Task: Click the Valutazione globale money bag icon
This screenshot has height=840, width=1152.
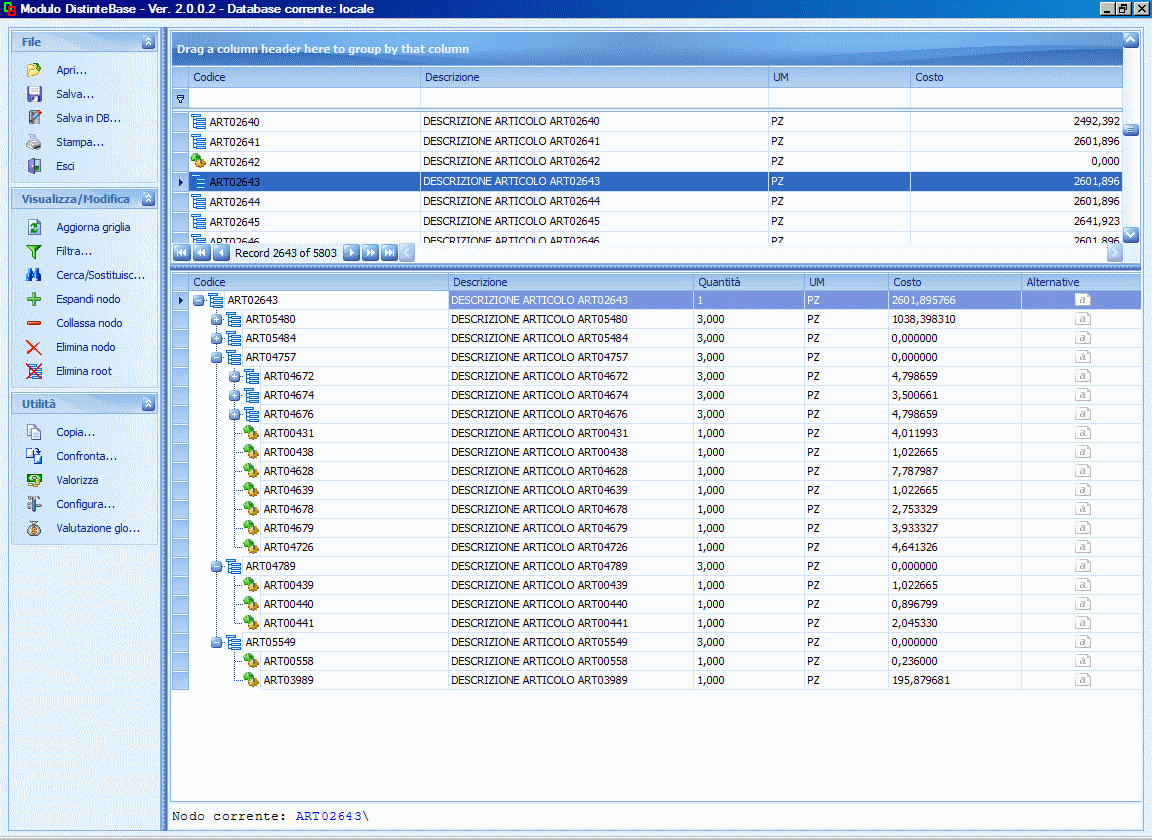Action: tap(34, 528)
